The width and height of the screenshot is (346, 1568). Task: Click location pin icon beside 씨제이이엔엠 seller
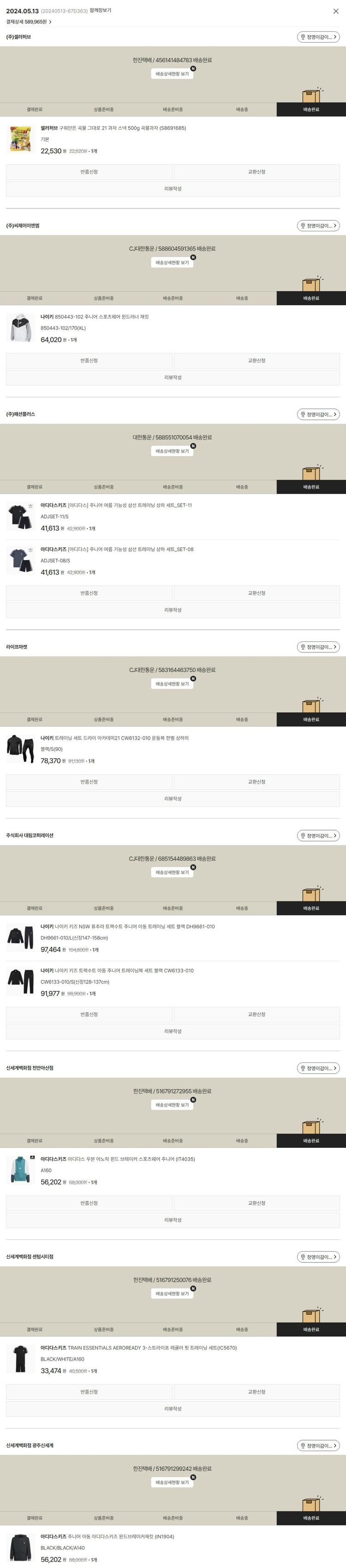click(x=303, y=226)
